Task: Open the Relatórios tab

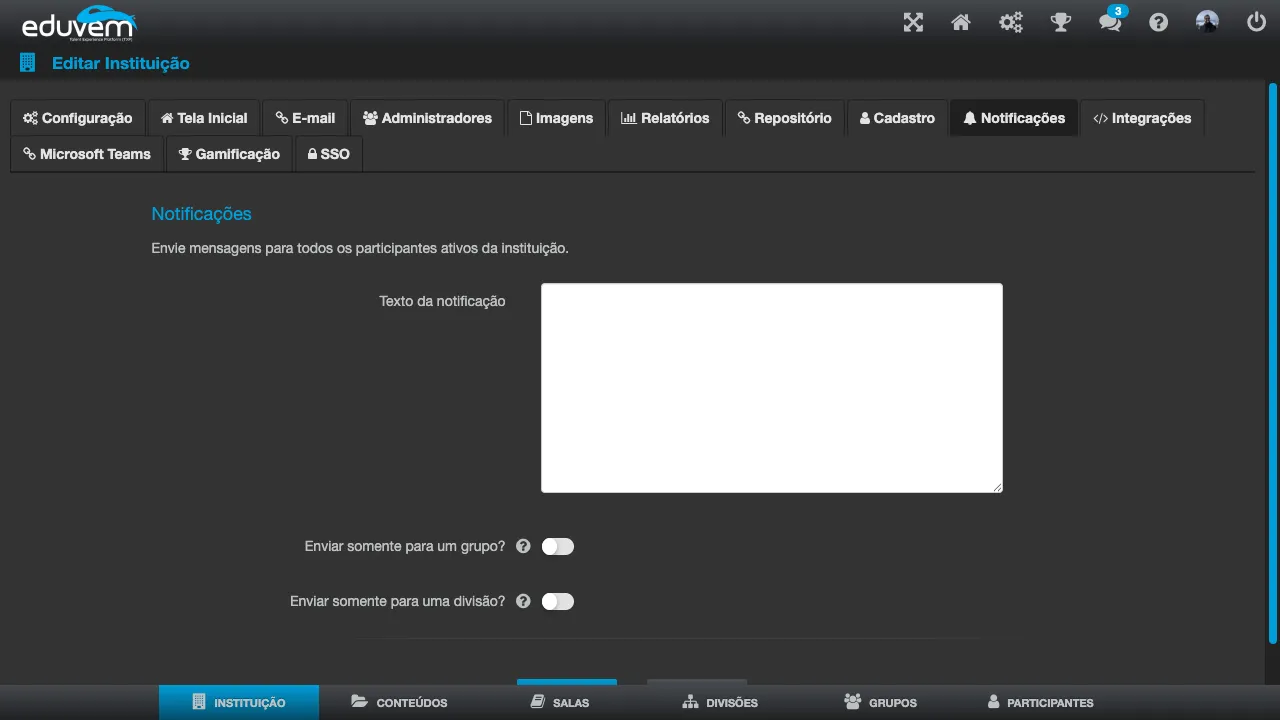Action: [665, 118]
